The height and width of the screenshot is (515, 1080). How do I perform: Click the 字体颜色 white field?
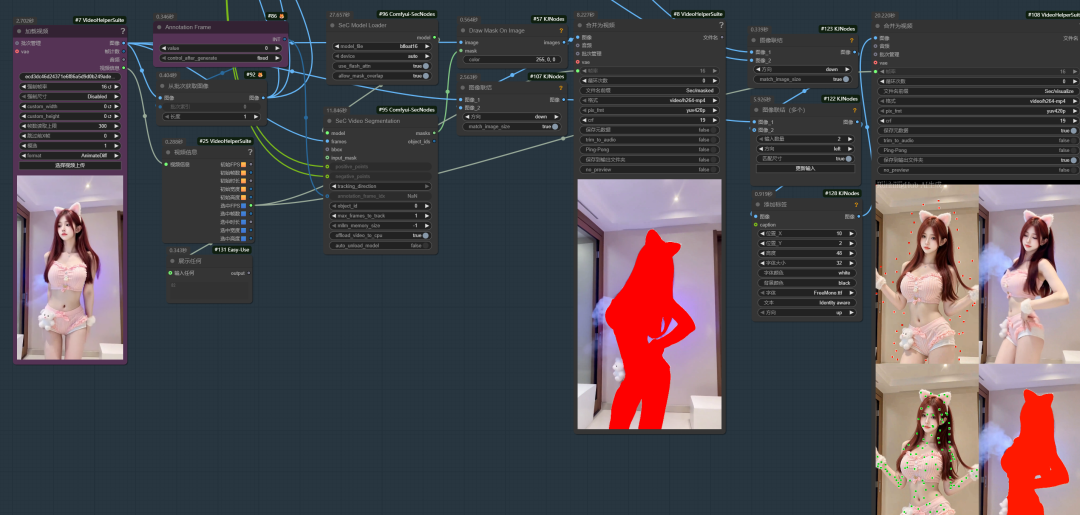click(807, 273)
